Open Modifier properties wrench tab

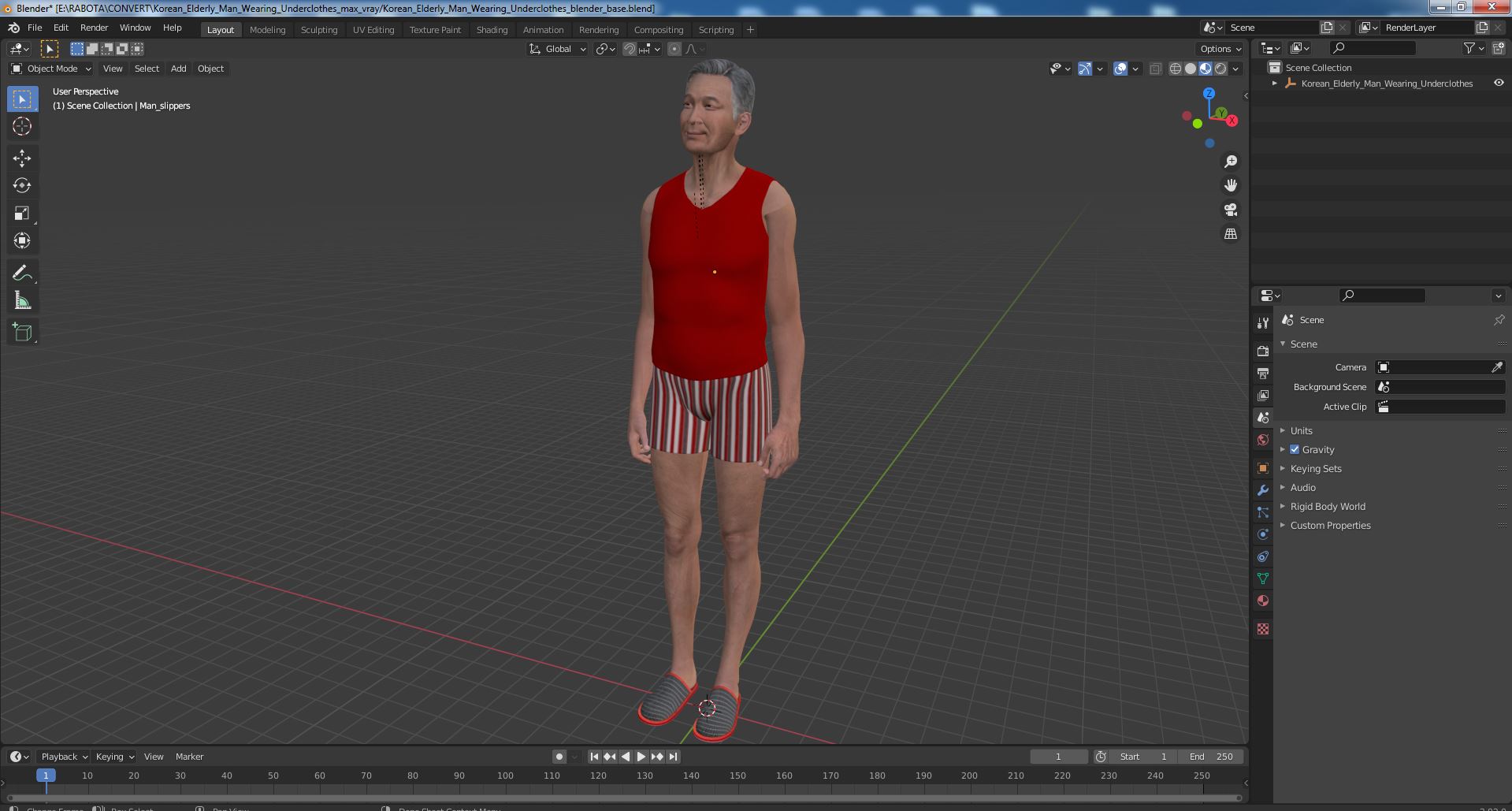click(x=1263, y=490)
